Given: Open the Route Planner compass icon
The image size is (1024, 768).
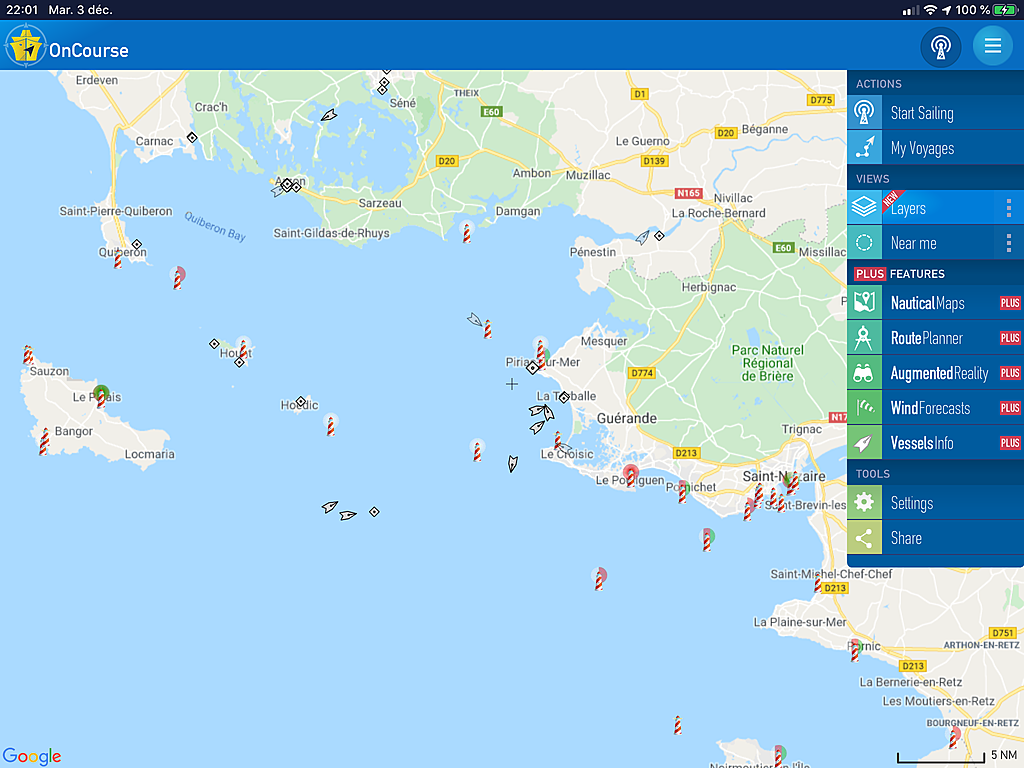Looking at the screenshot, I should pos(864,338).
